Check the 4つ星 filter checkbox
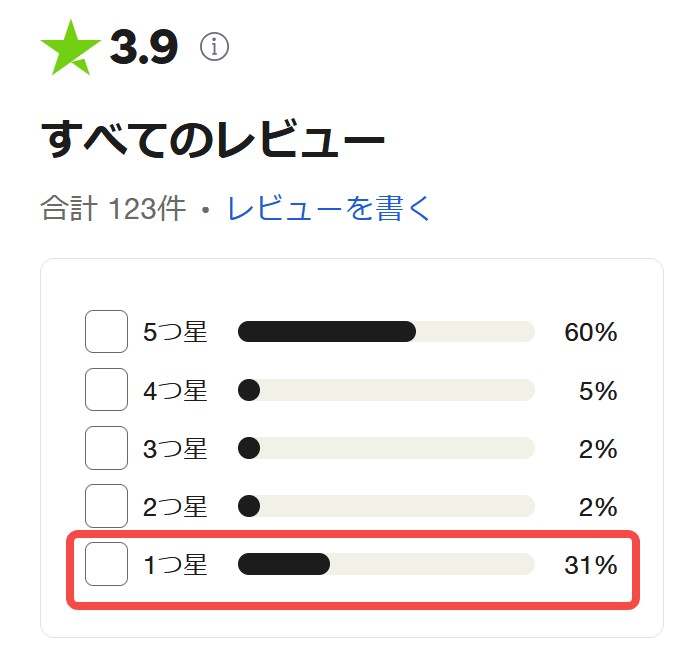Screen dimensions: 692x662 click(x=106, y=390)
